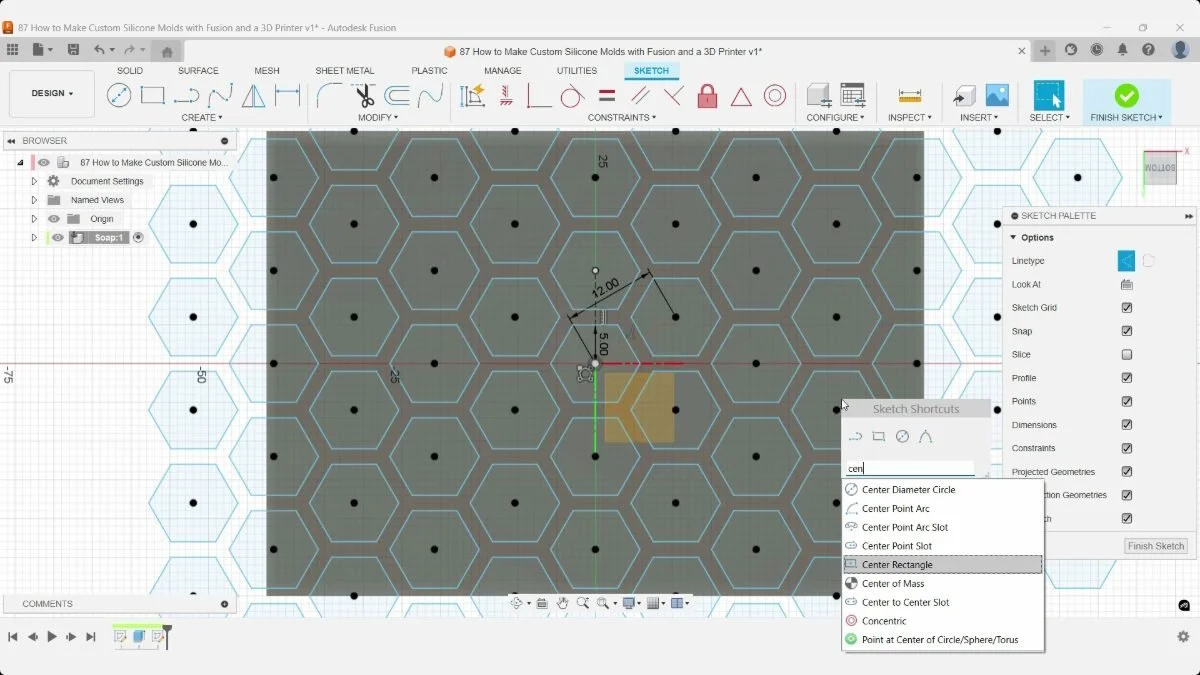
Task: Undo the last action
Action: [99, 50]
